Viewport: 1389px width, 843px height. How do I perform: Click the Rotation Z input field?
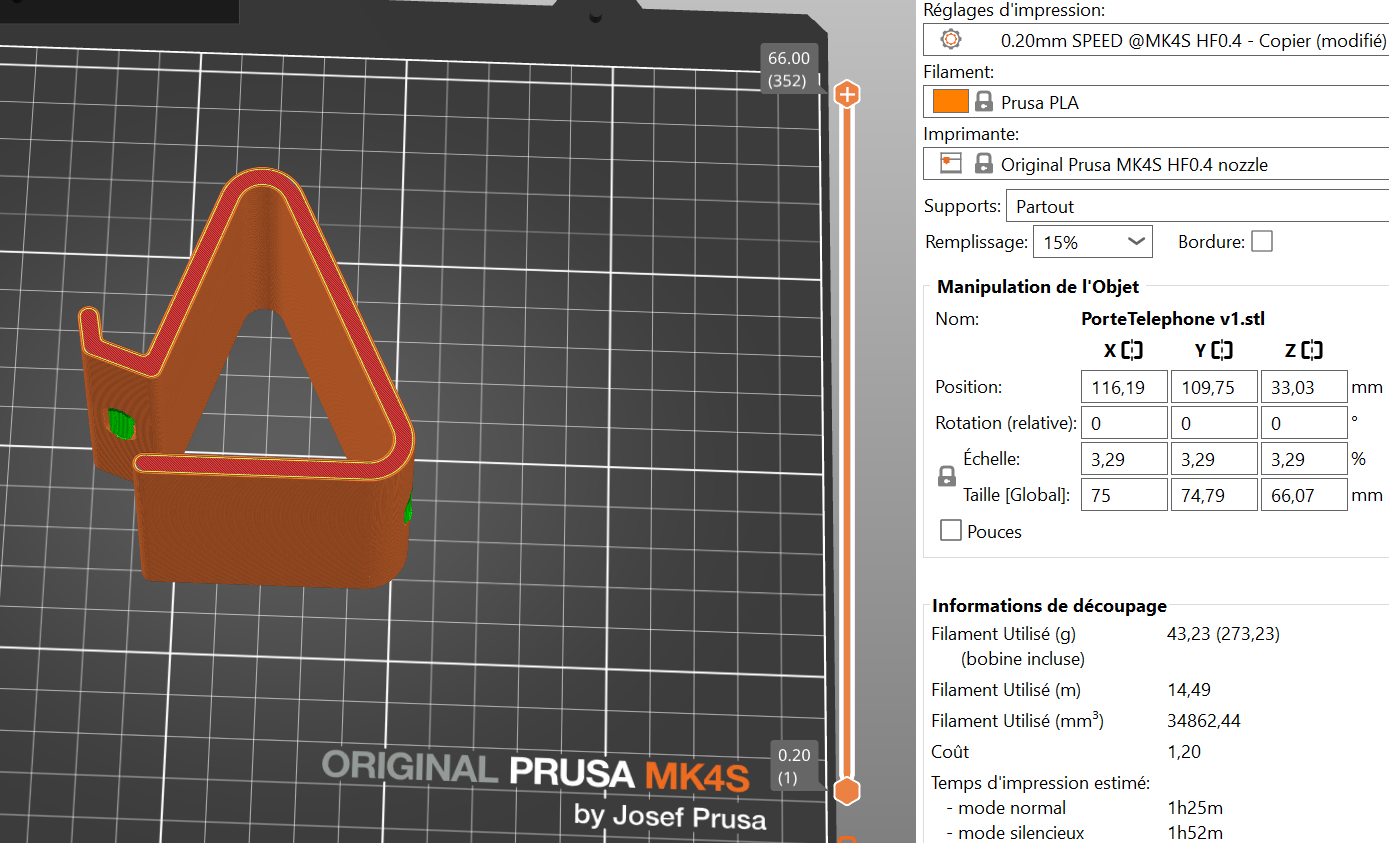(1304, 423)
